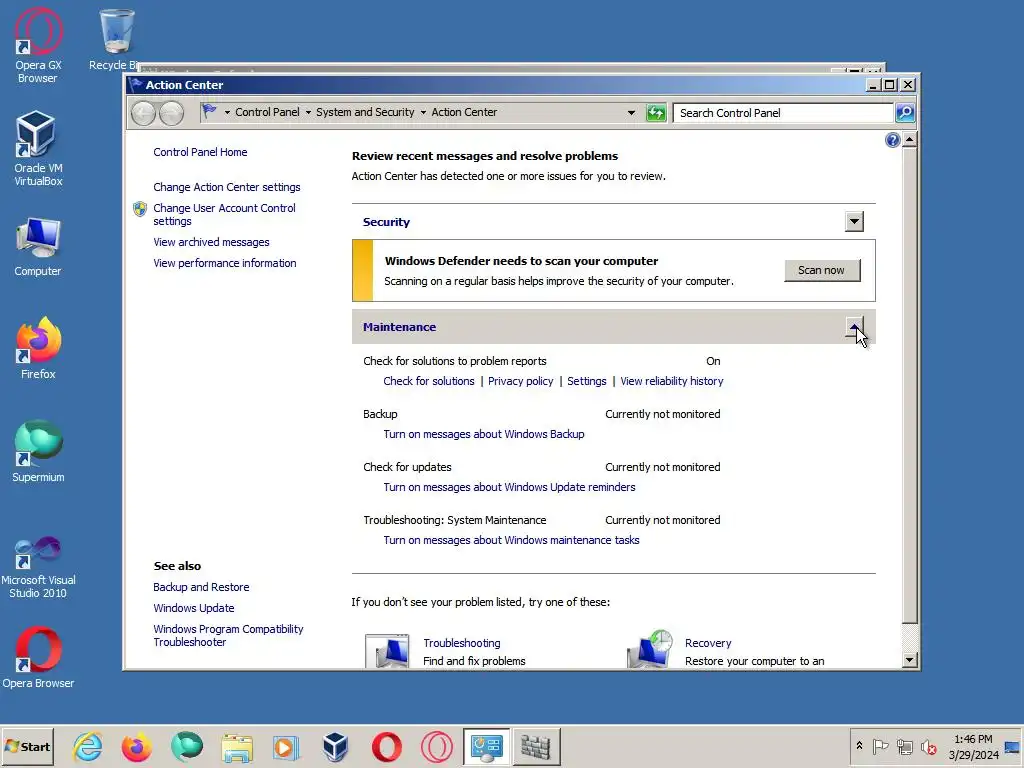Click the Action Center flag tray icon
This screenshot has width=1024, height=768.
[x=880, y=746]
